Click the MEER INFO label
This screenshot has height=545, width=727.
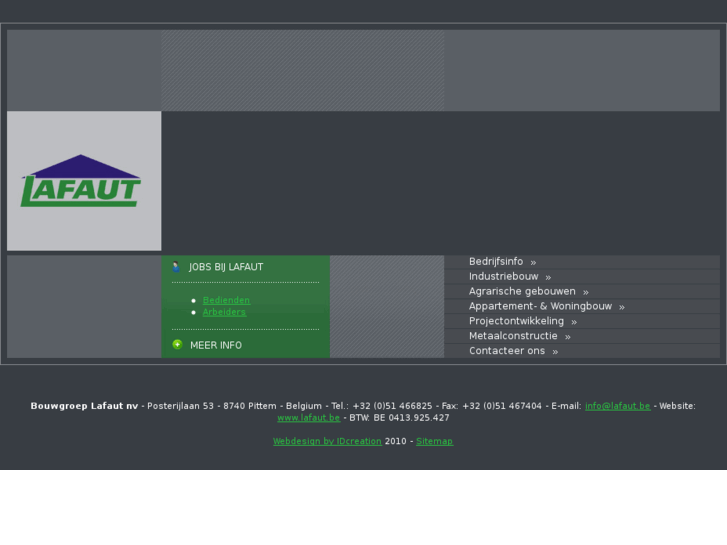(x=216, y=345)
